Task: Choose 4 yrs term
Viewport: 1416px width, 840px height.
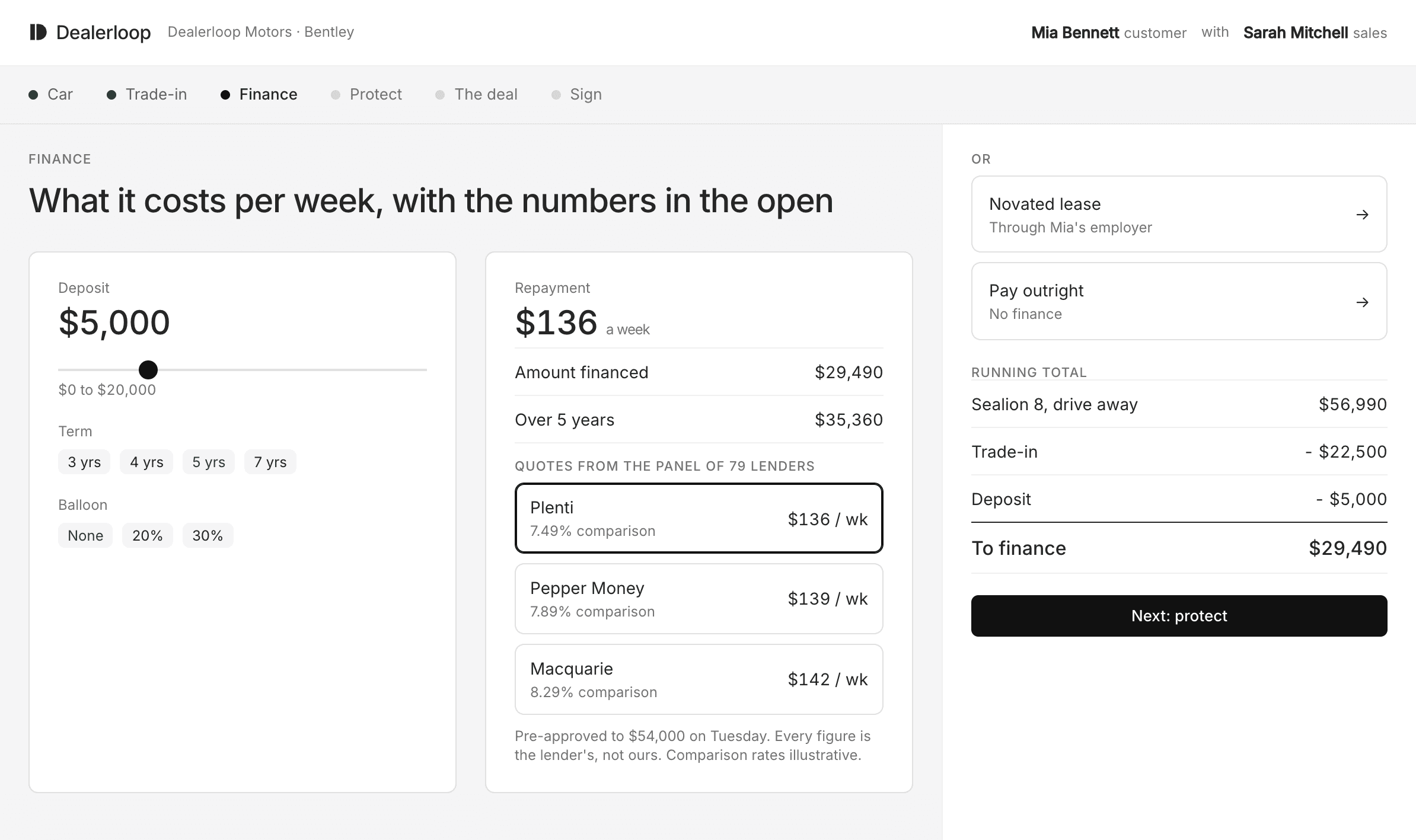Action: click(x=146, y=462)
